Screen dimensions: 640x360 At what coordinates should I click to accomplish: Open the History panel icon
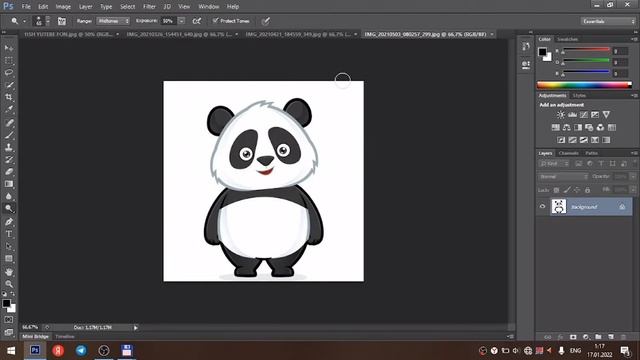coord(526,47)
